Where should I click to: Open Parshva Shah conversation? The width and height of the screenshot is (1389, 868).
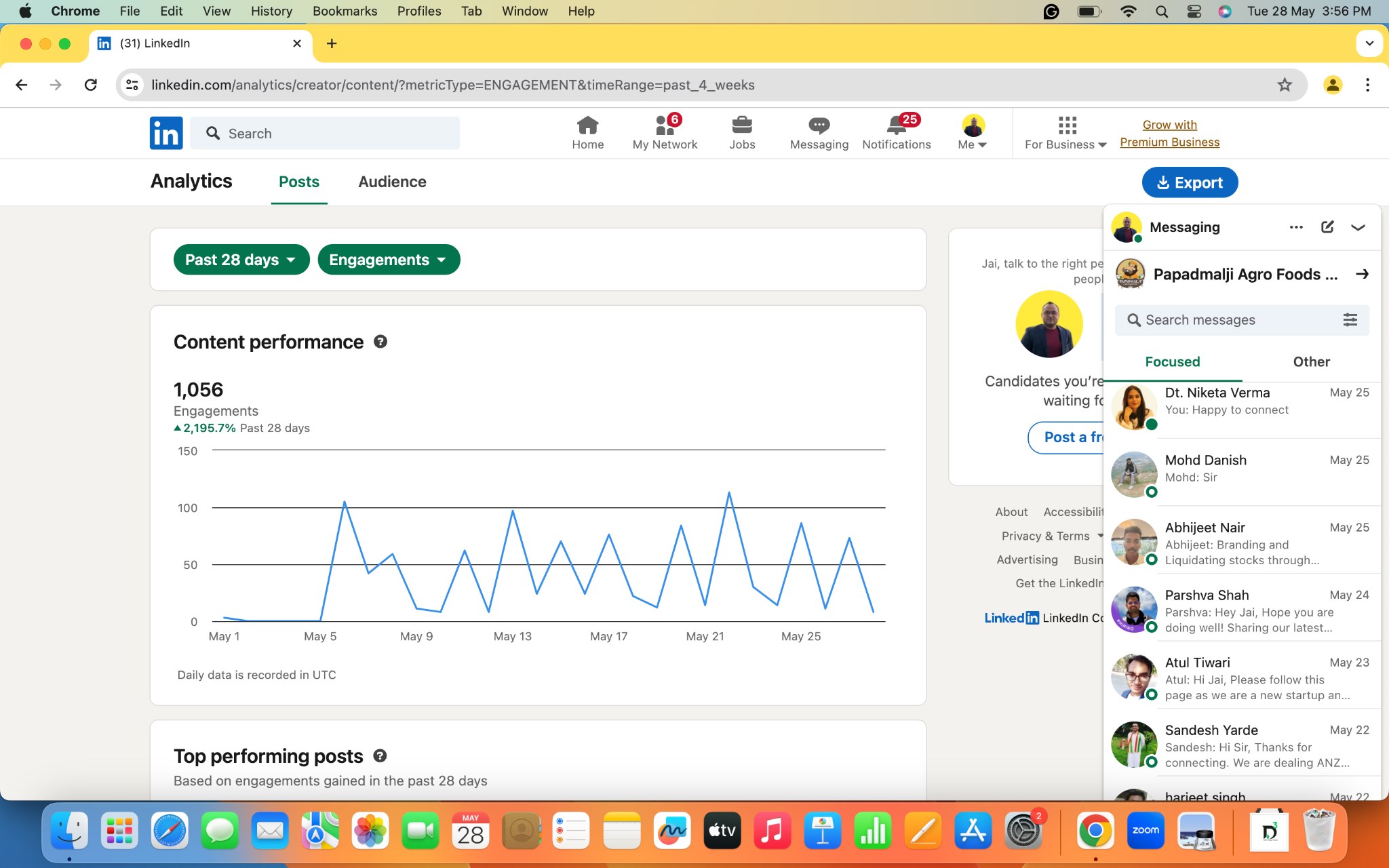1242,608
